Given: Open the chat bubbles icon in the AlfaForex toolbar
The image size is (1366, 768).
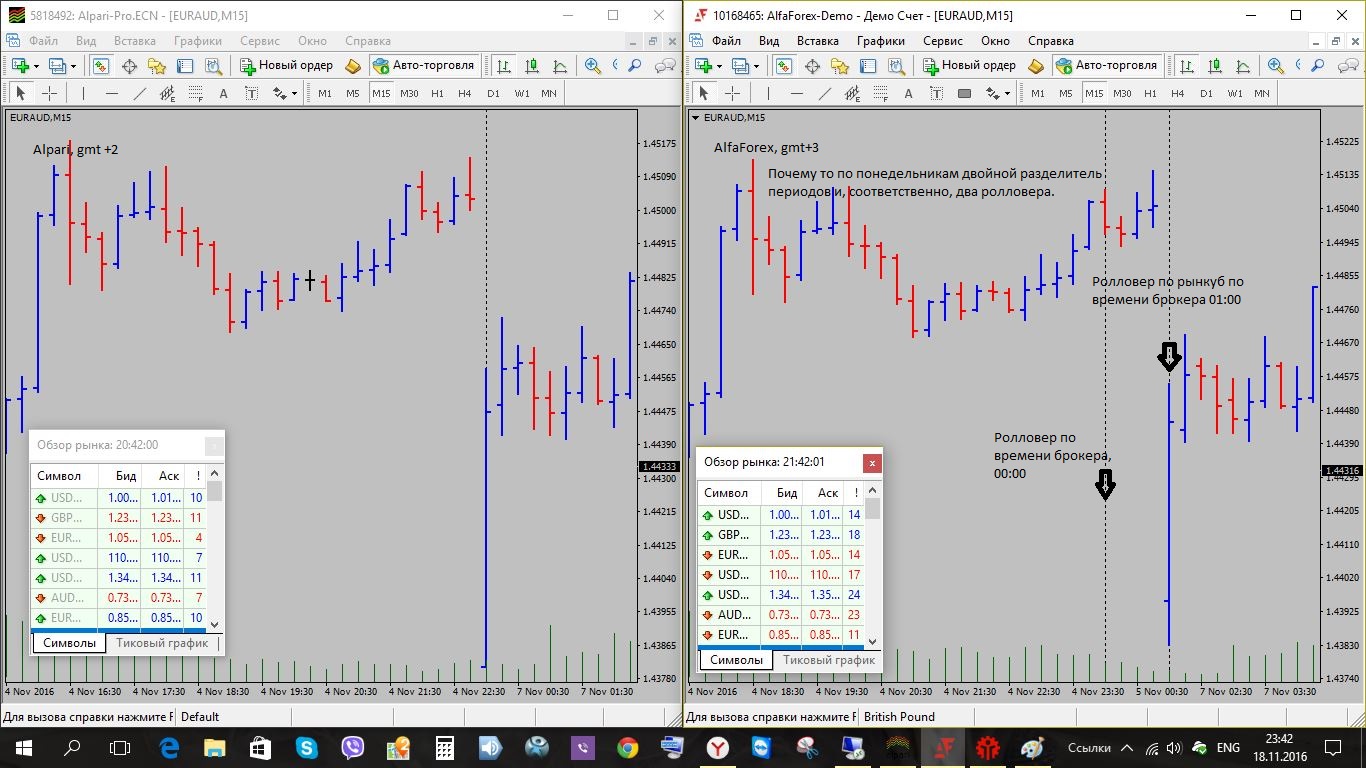Looking at the screenshot, I should 1348,66.
